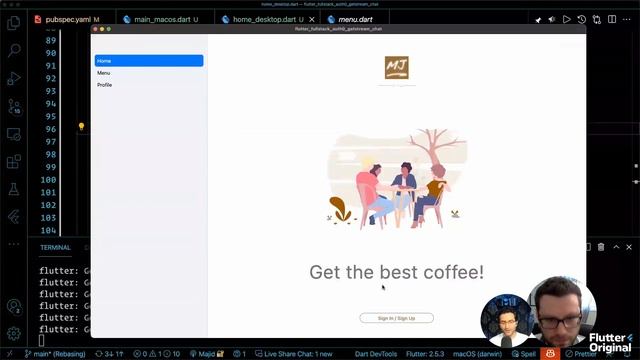640x360 pixels.
Task: Open the Explorer view in activity bar
Action: point(13,22)
